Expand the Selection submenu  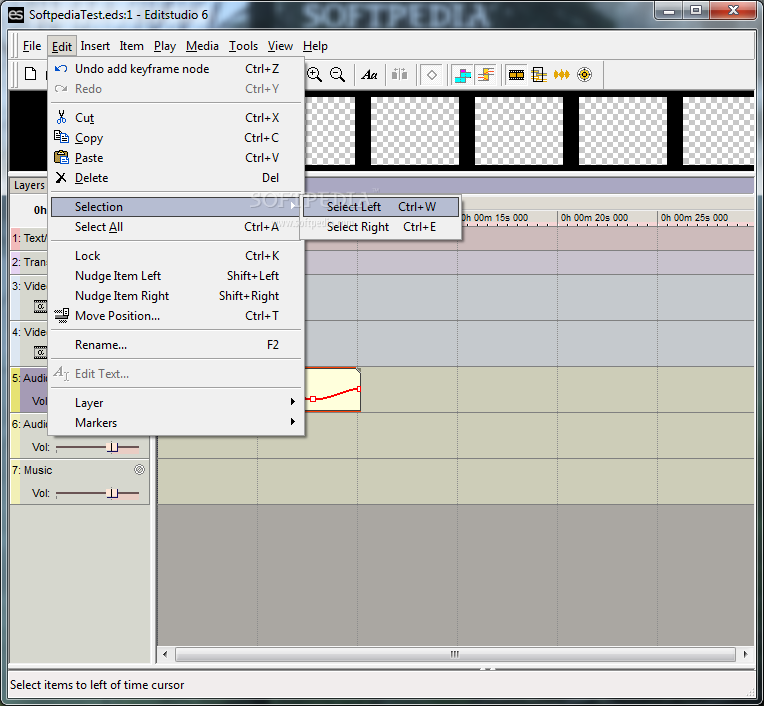[x=176, y=207]
